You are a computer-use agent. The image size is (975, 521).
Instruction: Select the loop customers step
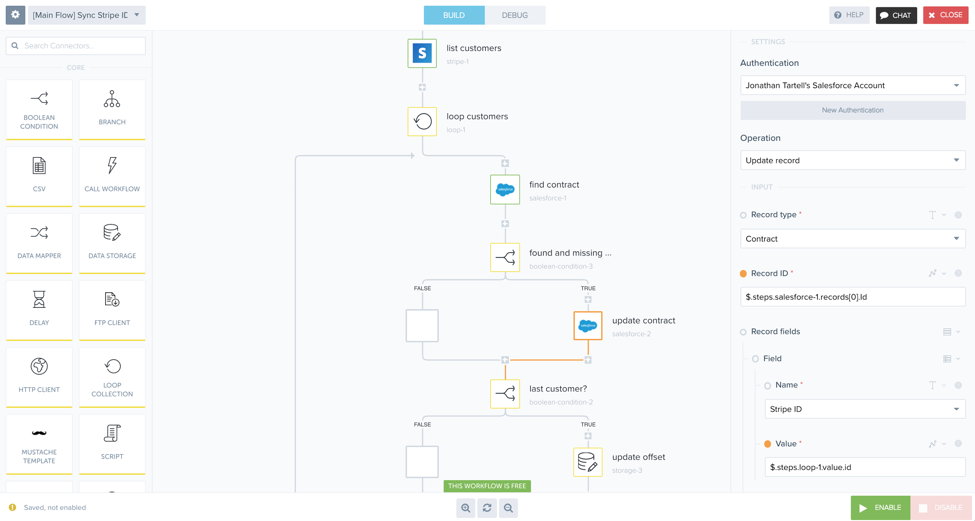422,121
